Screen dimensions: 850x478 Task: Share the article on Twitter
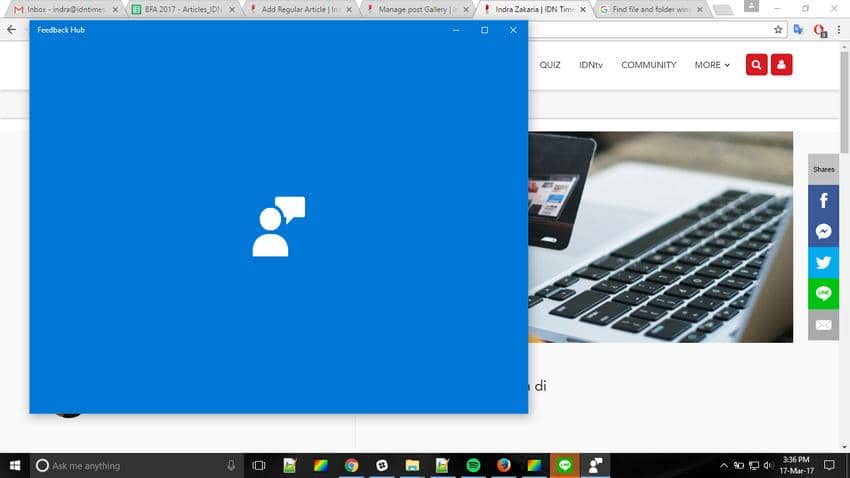[x=823, y=263]
